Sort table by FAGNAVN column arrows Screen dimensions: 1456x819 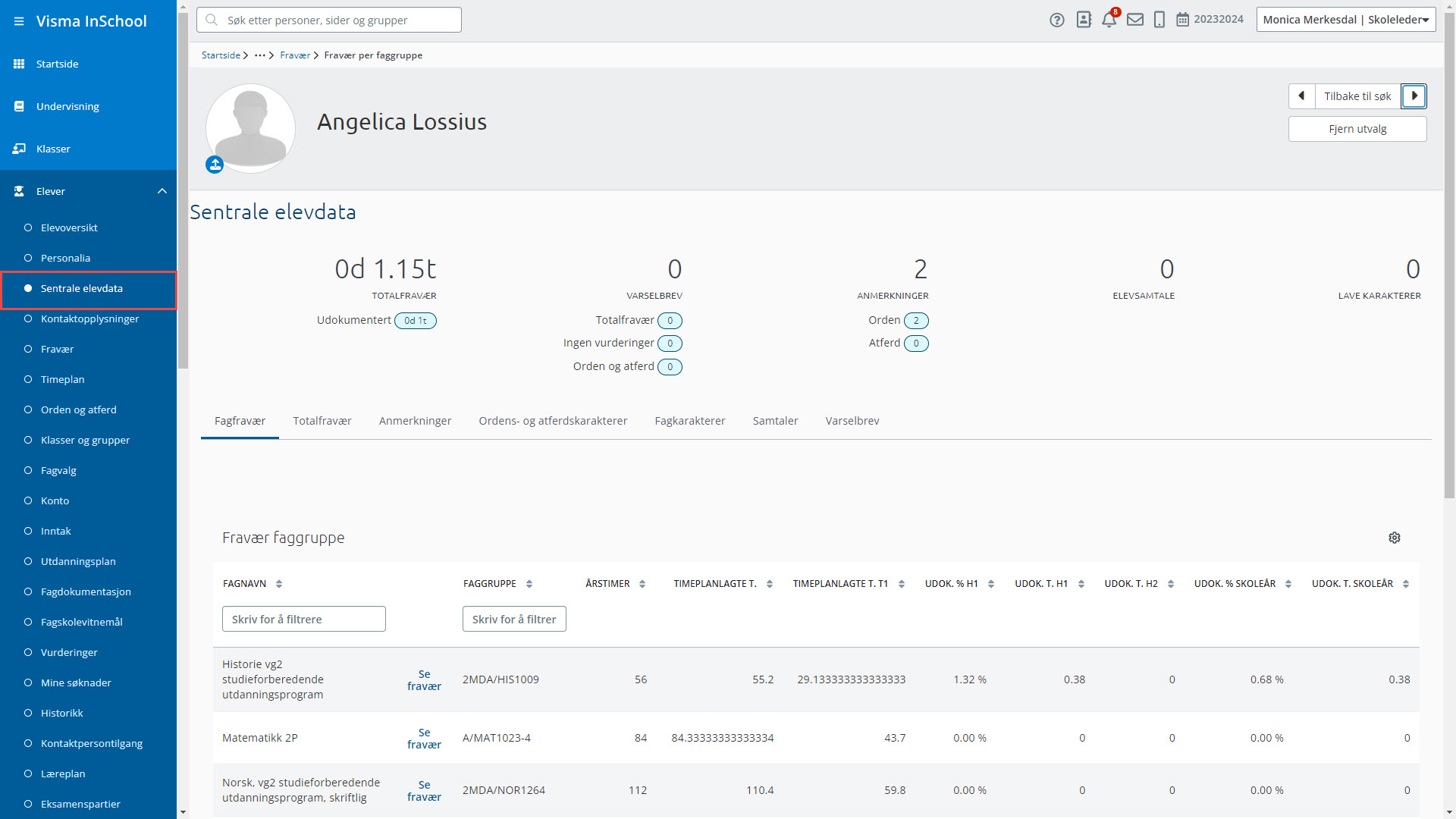[279, 584]
